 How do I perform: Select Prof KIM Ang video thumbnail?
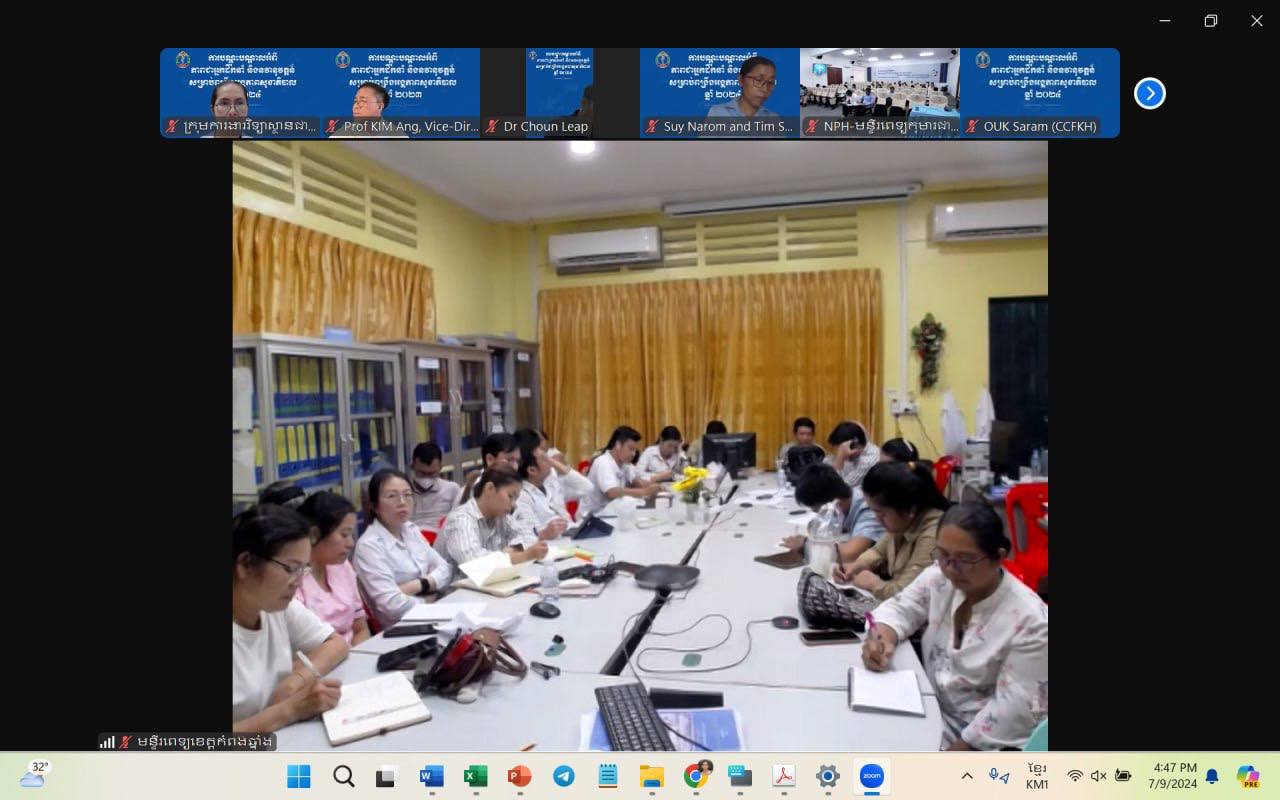[x=400, y=92]
